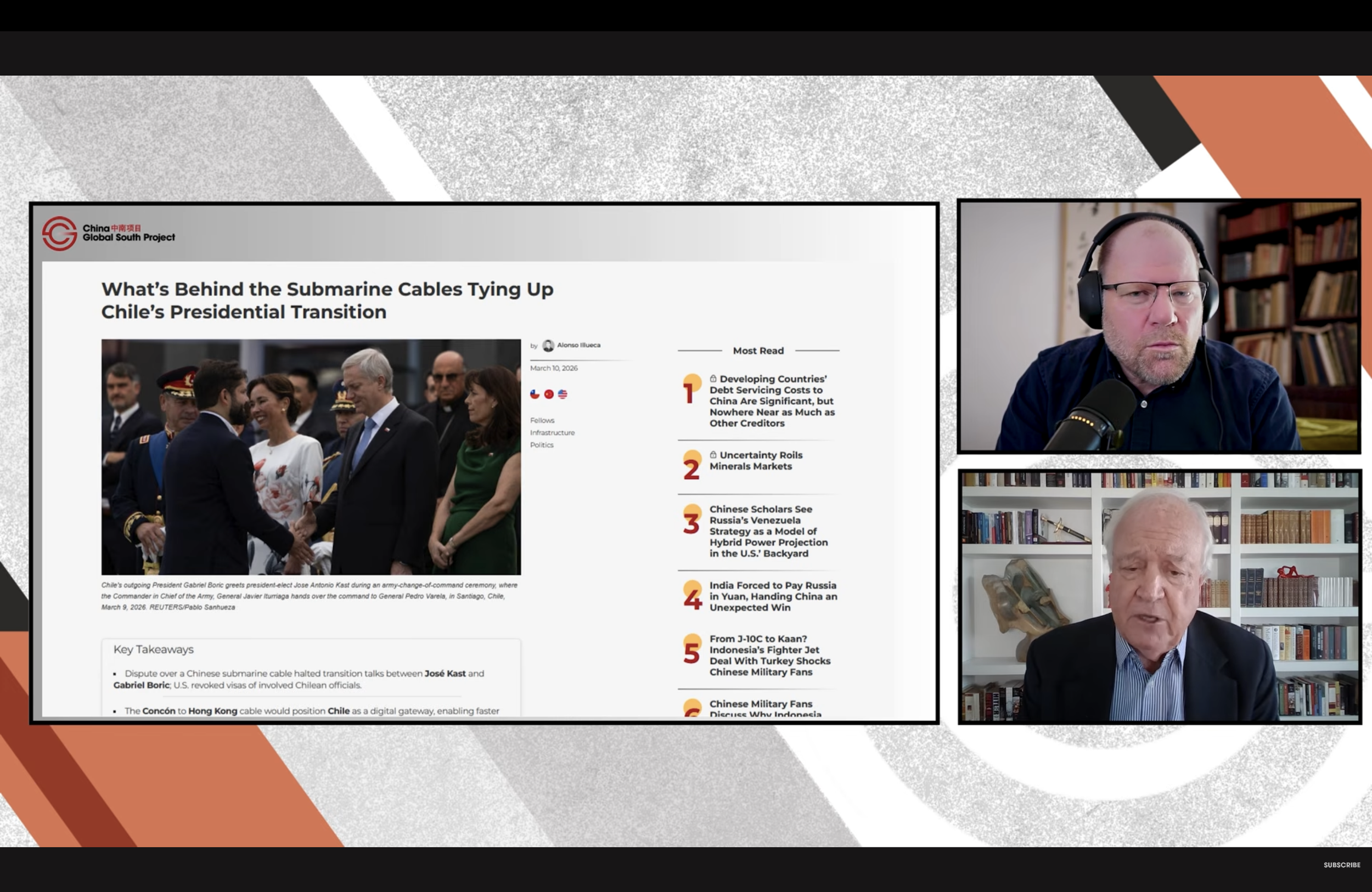Image resolution: width=1372 pixels, height=892 pixels.
Task: Click the China Global South Project logo
Action: pyautogui.click(x=108, y=233)
